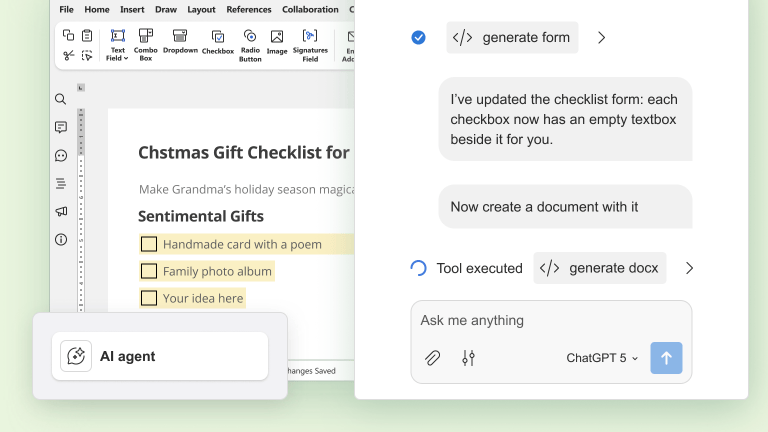Image resolution: width=768 pixels, height=432 pixels.
Task: Insert a Combo Box form element
Action: [x=145, y=45]
